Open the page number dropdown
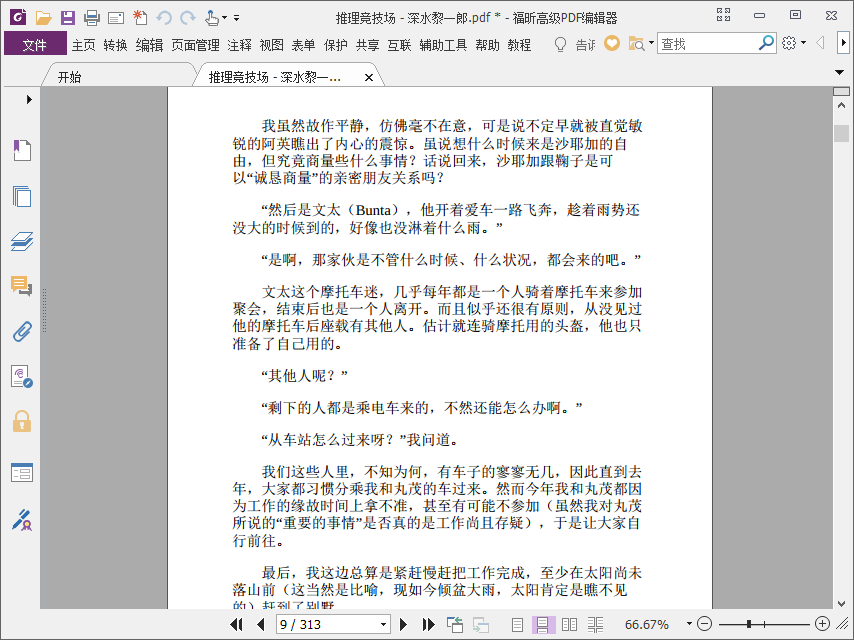This screenshot has height=640, width=854. point(383,624)
